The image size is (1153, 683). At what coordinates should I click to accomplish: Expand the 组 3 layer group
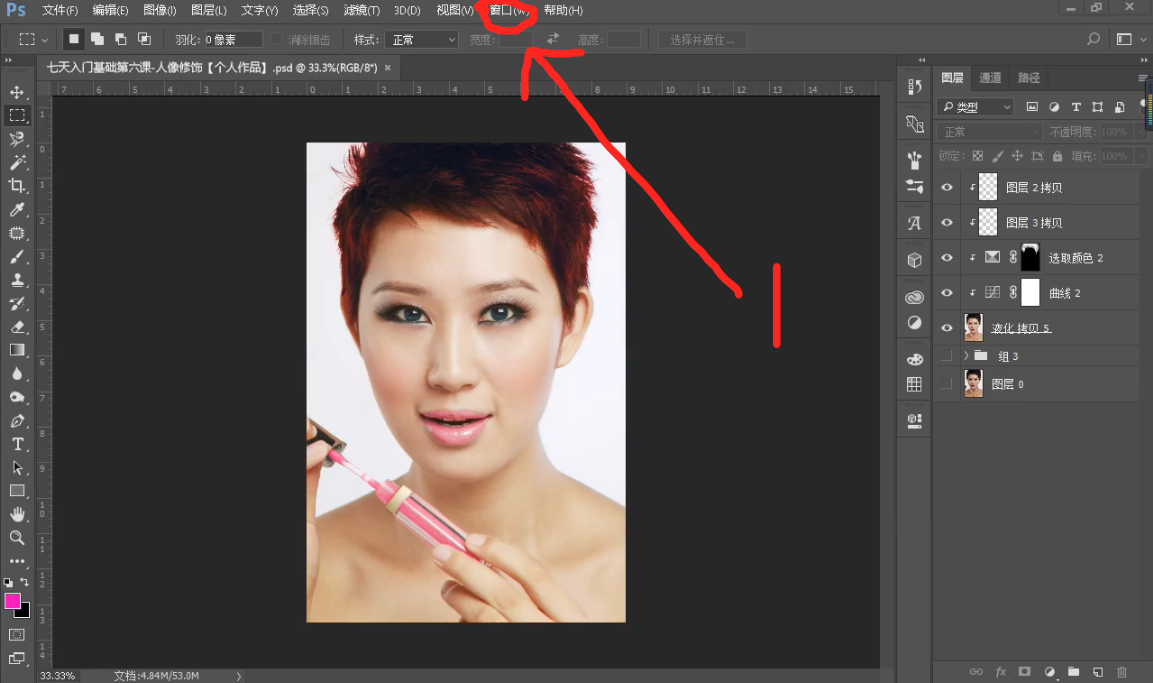[966, 356]
